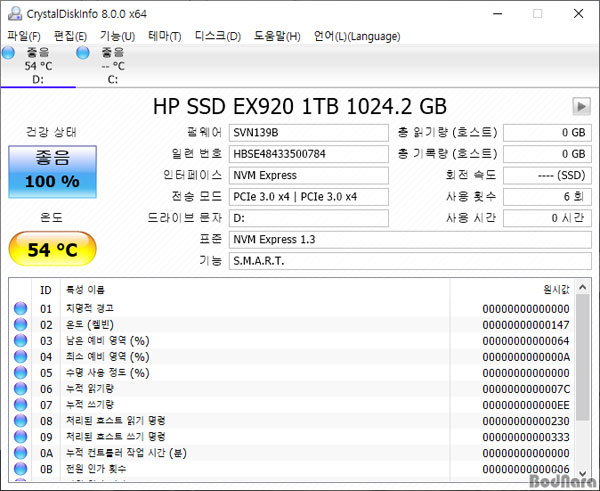Click status icon for attribute 07
600x491 pixels.
[21, 405]
